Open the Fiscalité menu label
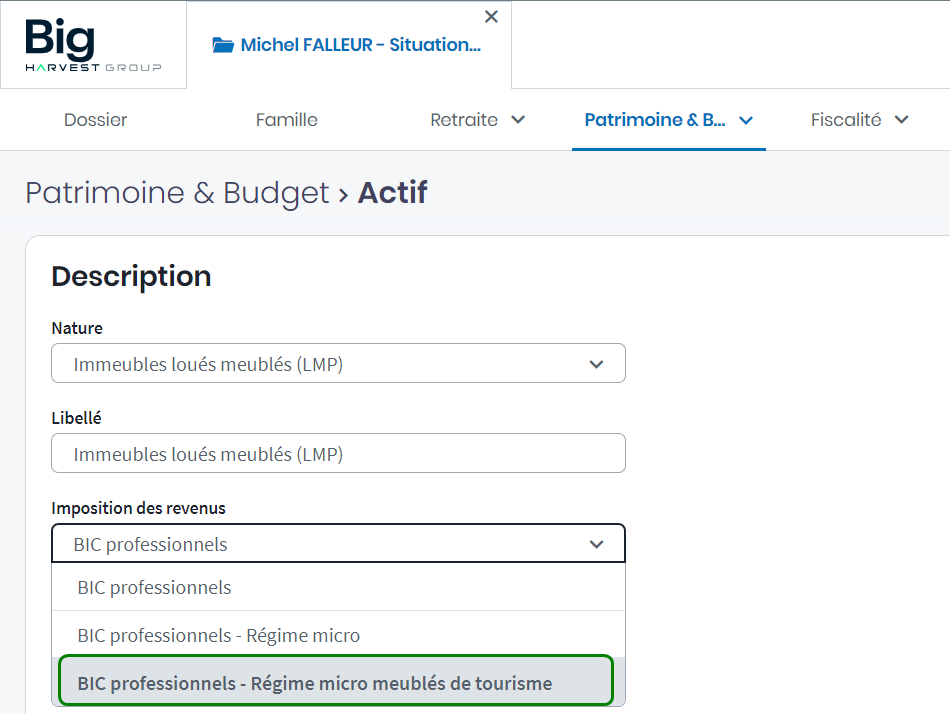Image resolution: width=950 pixels, height=714 pixels. (846, 120)
